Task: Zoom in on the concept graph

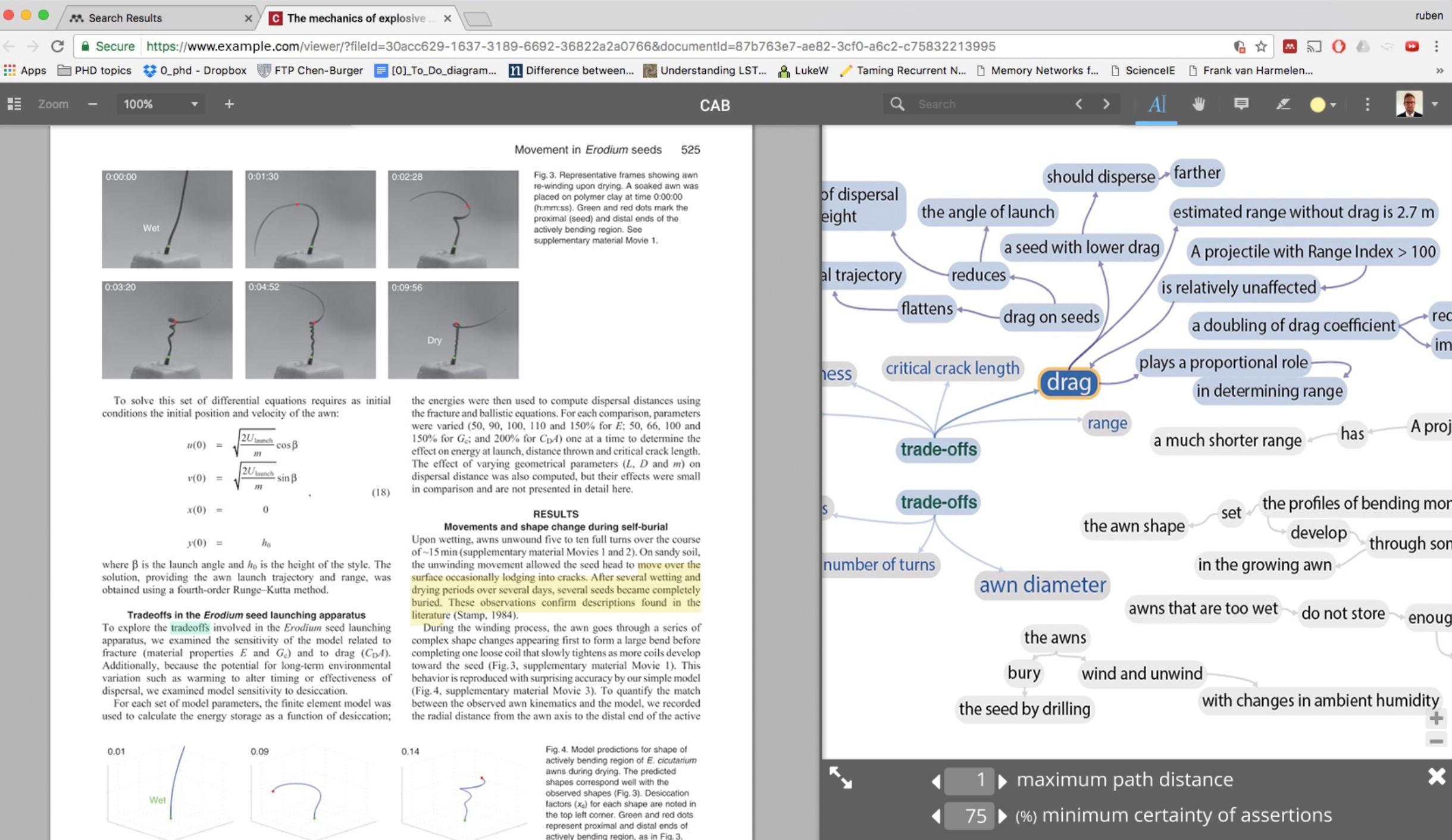Action: point(1436,718)
